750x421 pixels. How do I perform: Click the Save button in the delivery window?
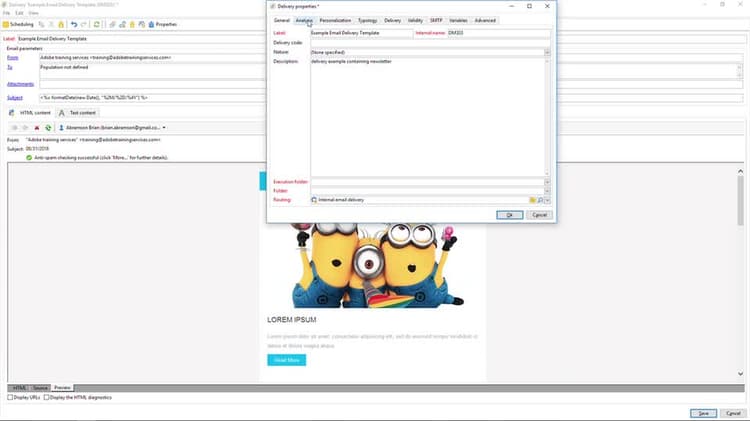click(x=703, y=413)
